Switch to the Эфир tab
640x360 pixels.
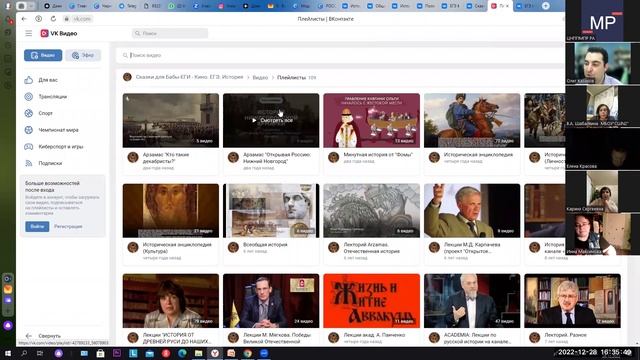(x=83, y=55)
